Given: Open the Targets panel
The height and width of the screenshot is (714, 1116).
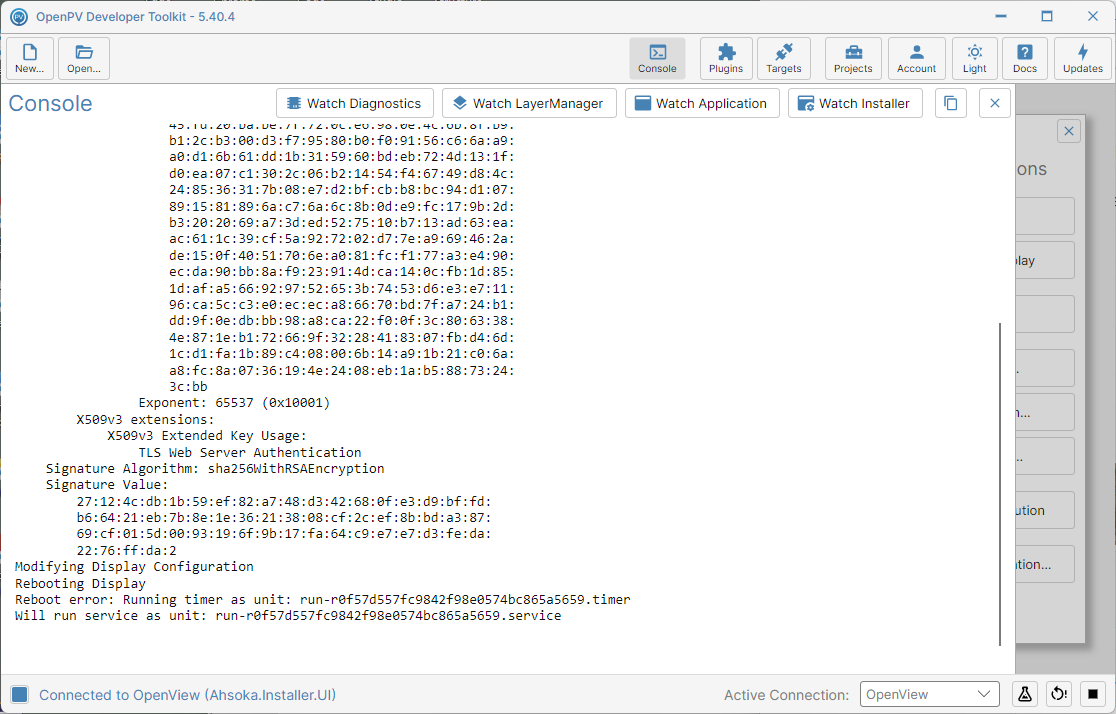Looking at the screenshot, I should click(784, 58).
